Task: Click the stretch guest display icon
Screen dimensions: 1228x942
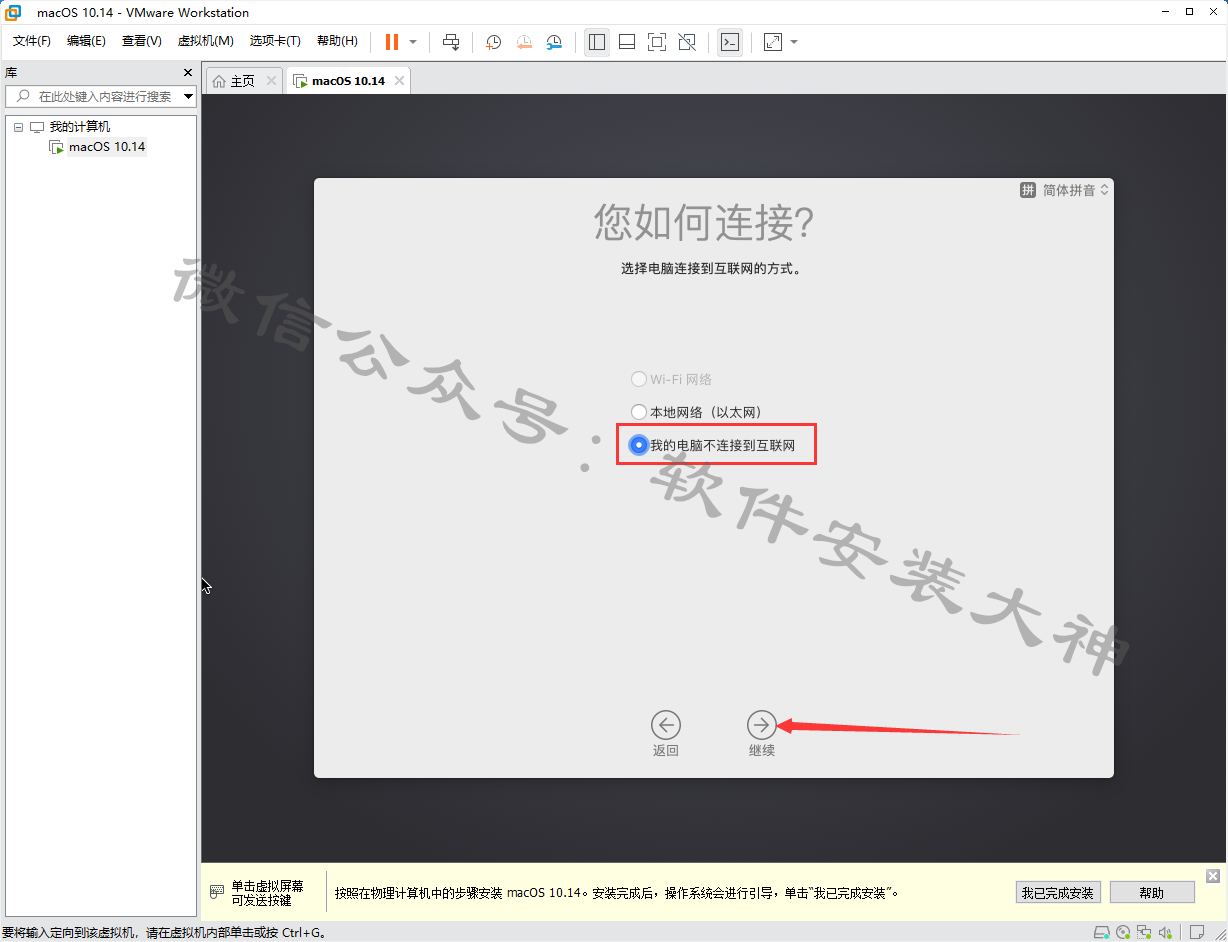Action: coord(773,42)
